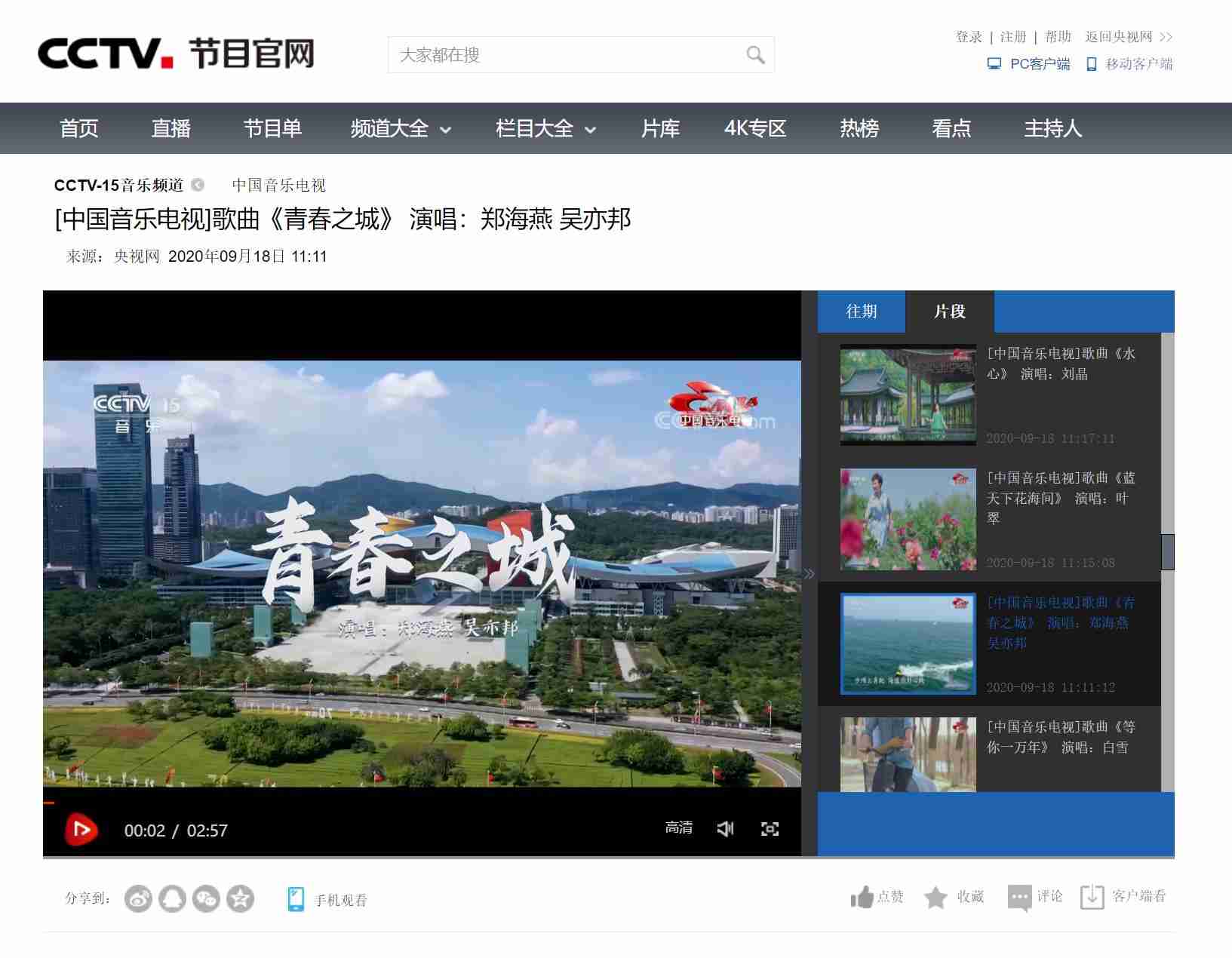Expand the 栏目大全 dropdown
The width and height of the screenshot is (1232, 958).
(591, 130)
